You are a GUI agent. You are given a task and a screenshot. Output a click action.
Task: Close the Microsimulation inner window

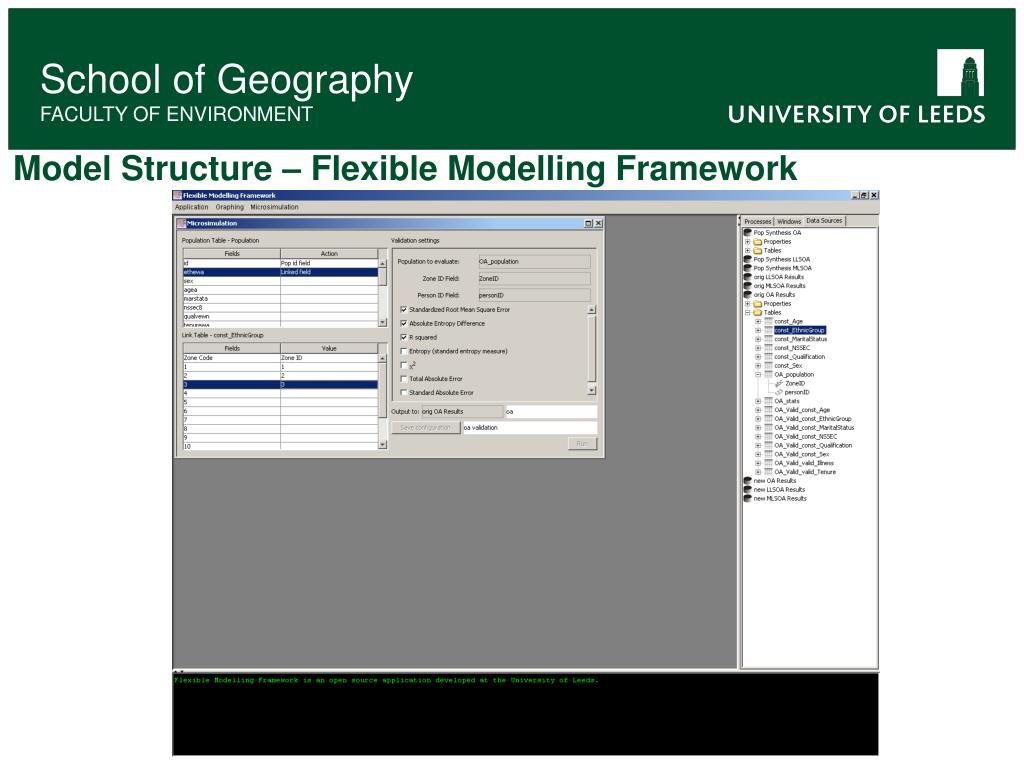pyautogui.click(x=598, y=223)
